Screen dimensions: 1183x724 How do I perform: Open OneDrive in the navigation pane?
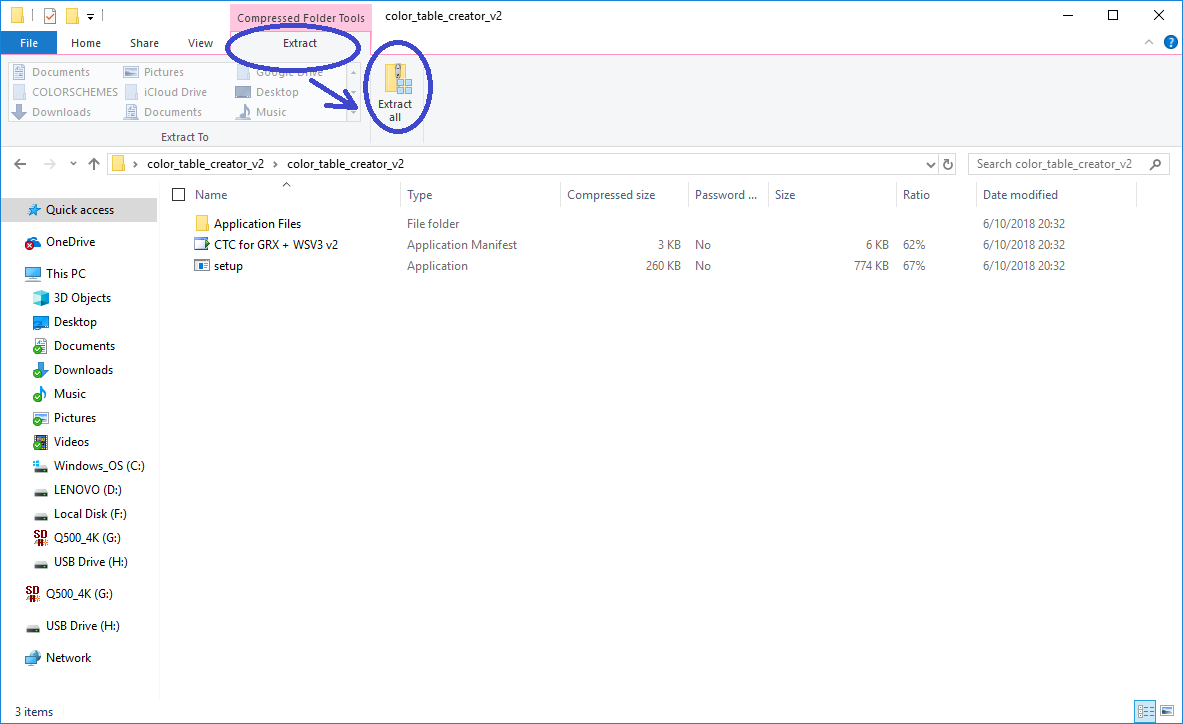click(x=70, y=242)
